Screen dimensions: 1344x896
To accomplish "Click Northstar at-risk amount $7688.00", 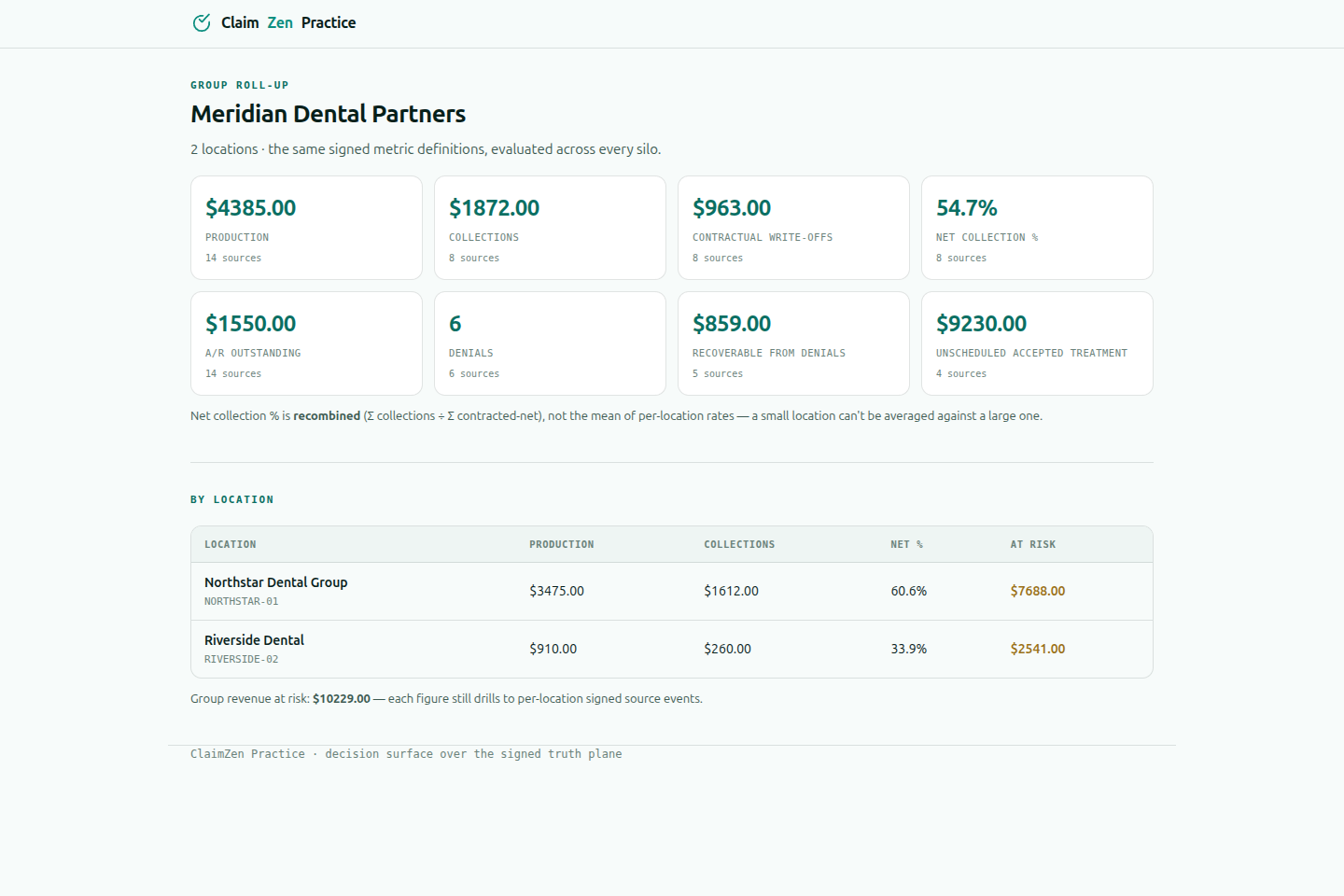I will 1037,591.
